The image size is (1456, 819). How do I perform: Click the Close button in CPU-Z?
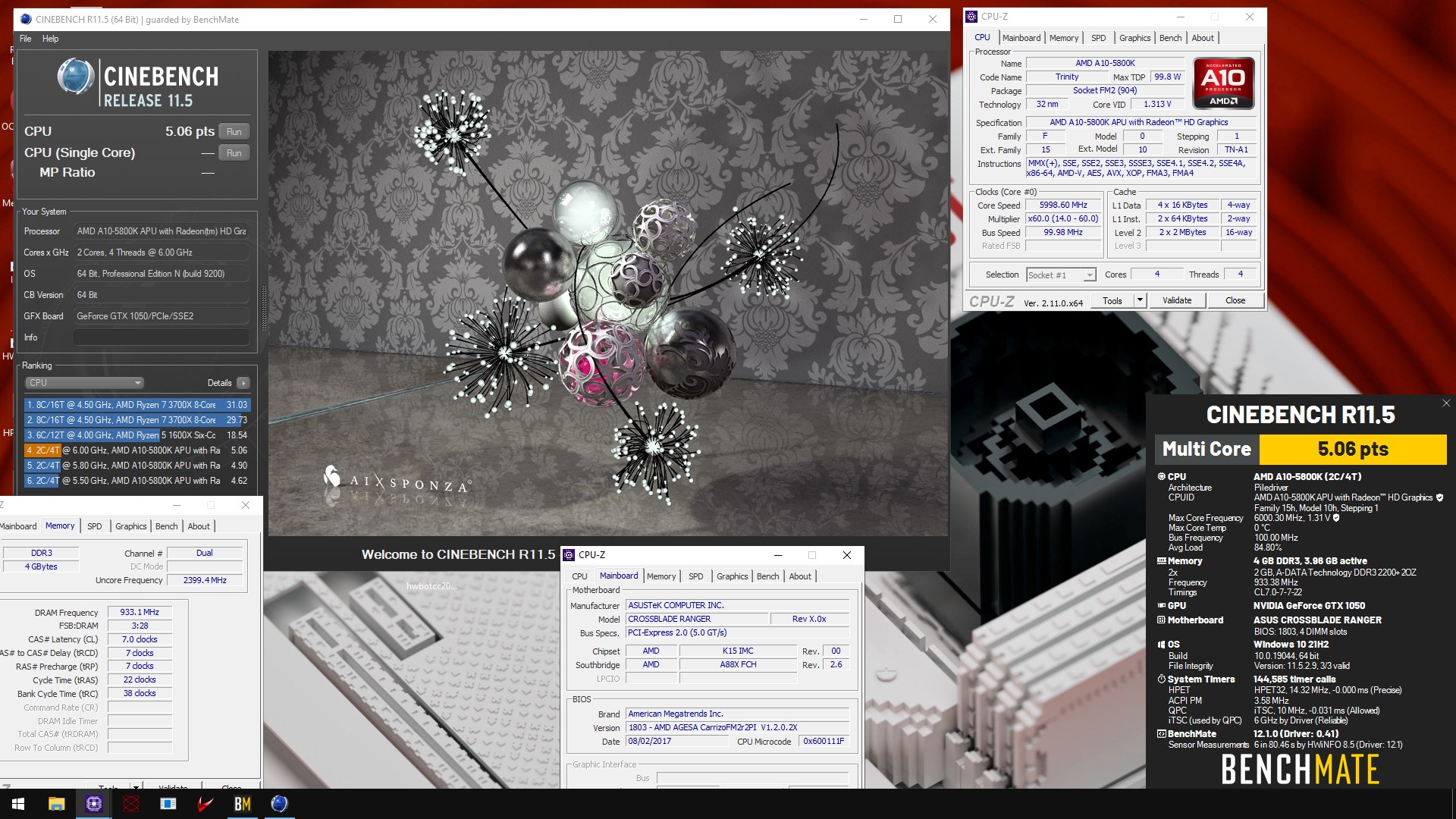pyautogui.click(x=1235, y=300)
